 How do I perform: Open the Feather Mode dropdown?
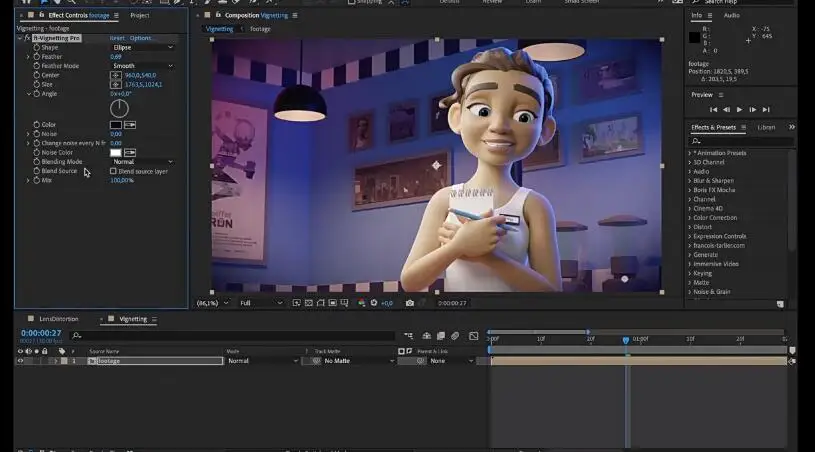click(141, 66)
